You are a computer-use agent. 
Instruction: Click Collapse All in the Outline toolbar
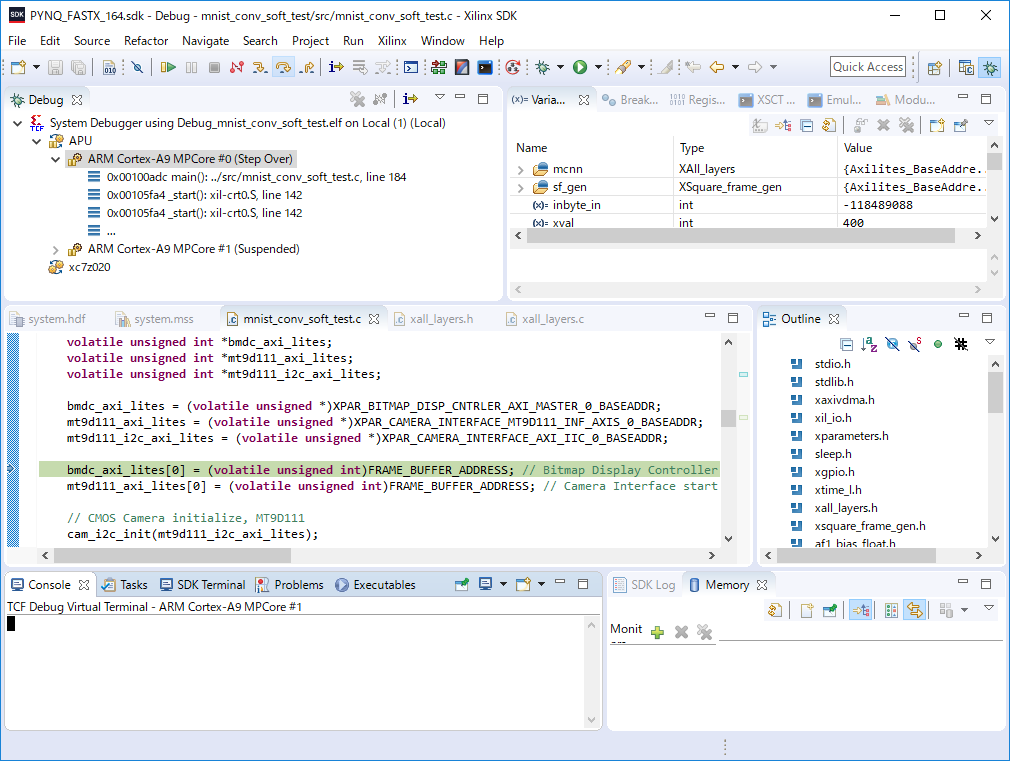click(x=846, y=345)
